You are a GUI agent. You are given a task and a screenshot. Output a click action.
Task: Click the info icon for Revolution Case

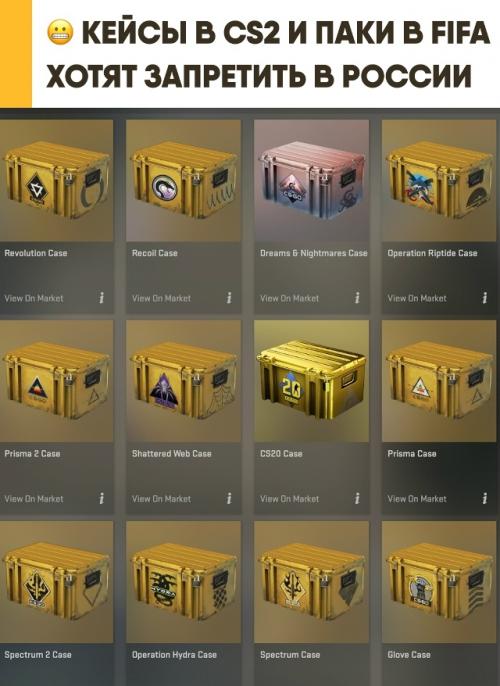click(x=101, y=298)
